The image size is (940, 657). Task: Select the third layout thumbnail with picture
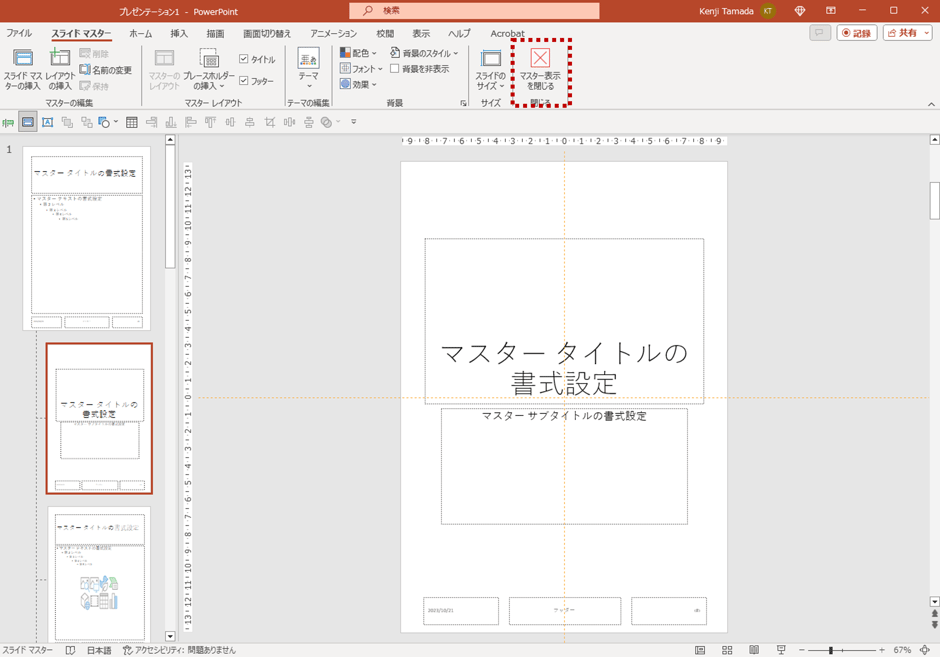pos(99,573)
